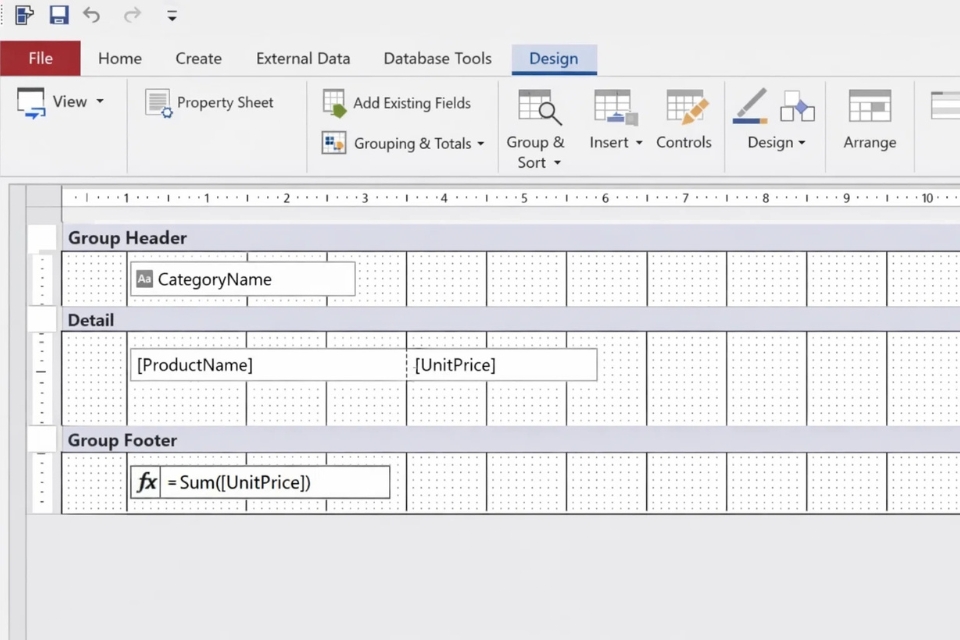Click the Add Existing Fields button

(x=397, y=102)
